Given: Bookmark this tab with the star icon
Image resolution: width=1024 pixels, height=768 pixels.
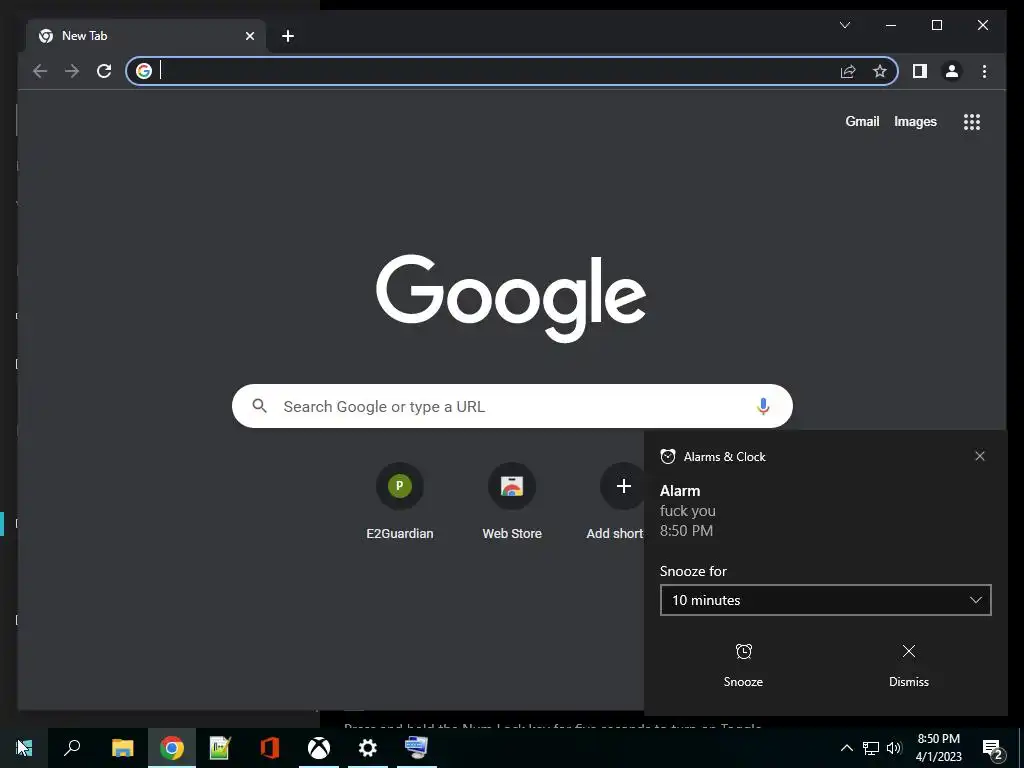Looking at the screenshot, I should coord(880,71).
